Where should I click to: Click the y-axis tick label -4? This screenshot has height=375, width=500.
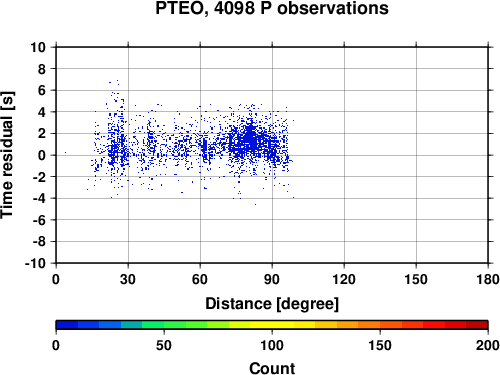39,198
